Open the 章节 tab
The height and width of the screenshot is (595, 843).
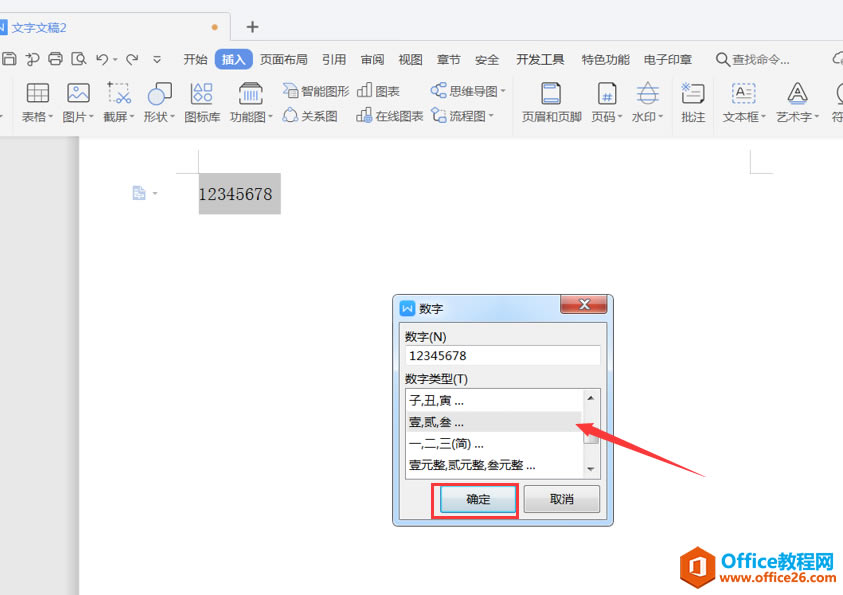pos(448,59)
